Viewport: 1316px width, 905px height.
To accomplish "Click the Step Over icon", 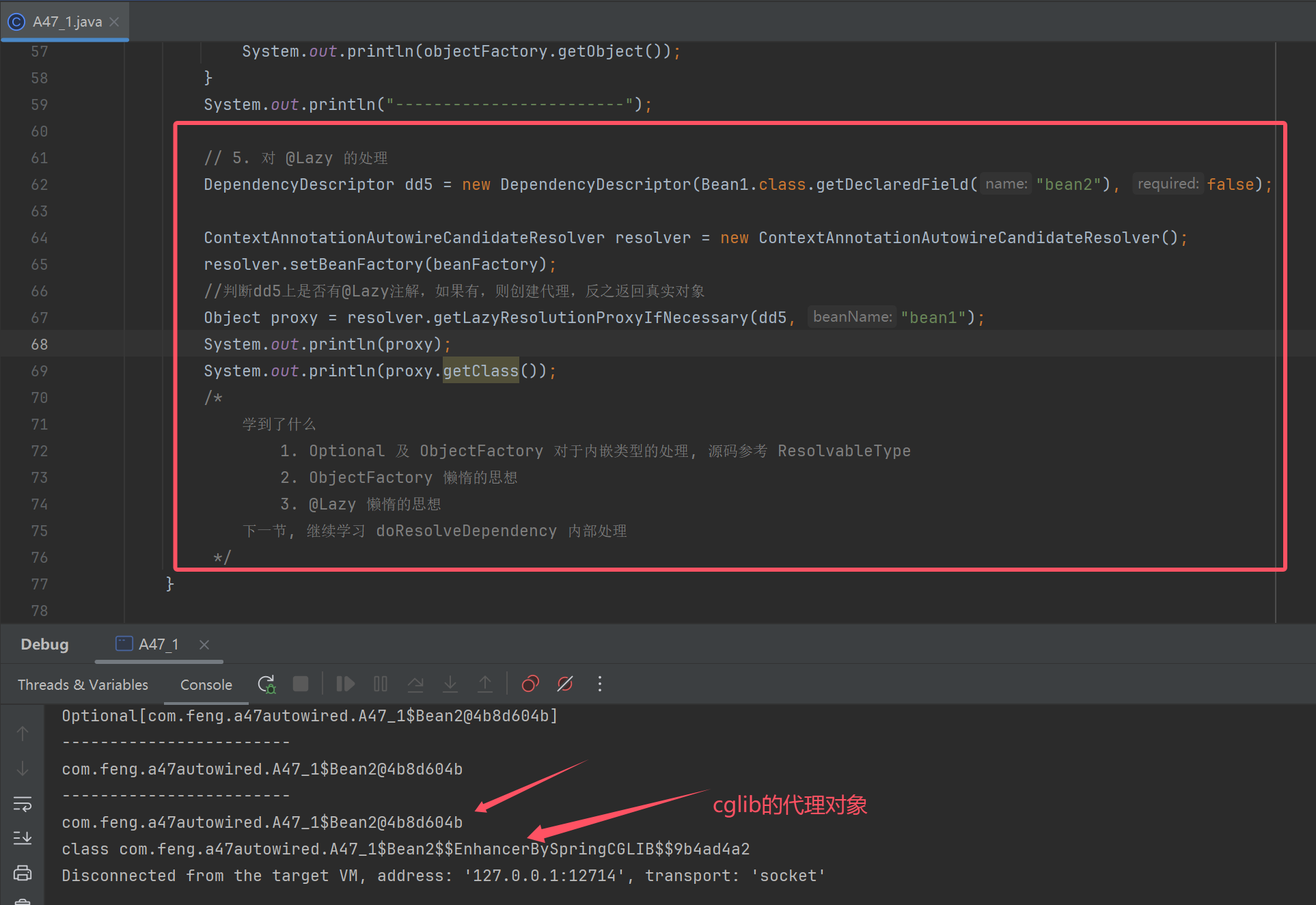I will click(x=415, y=684).
